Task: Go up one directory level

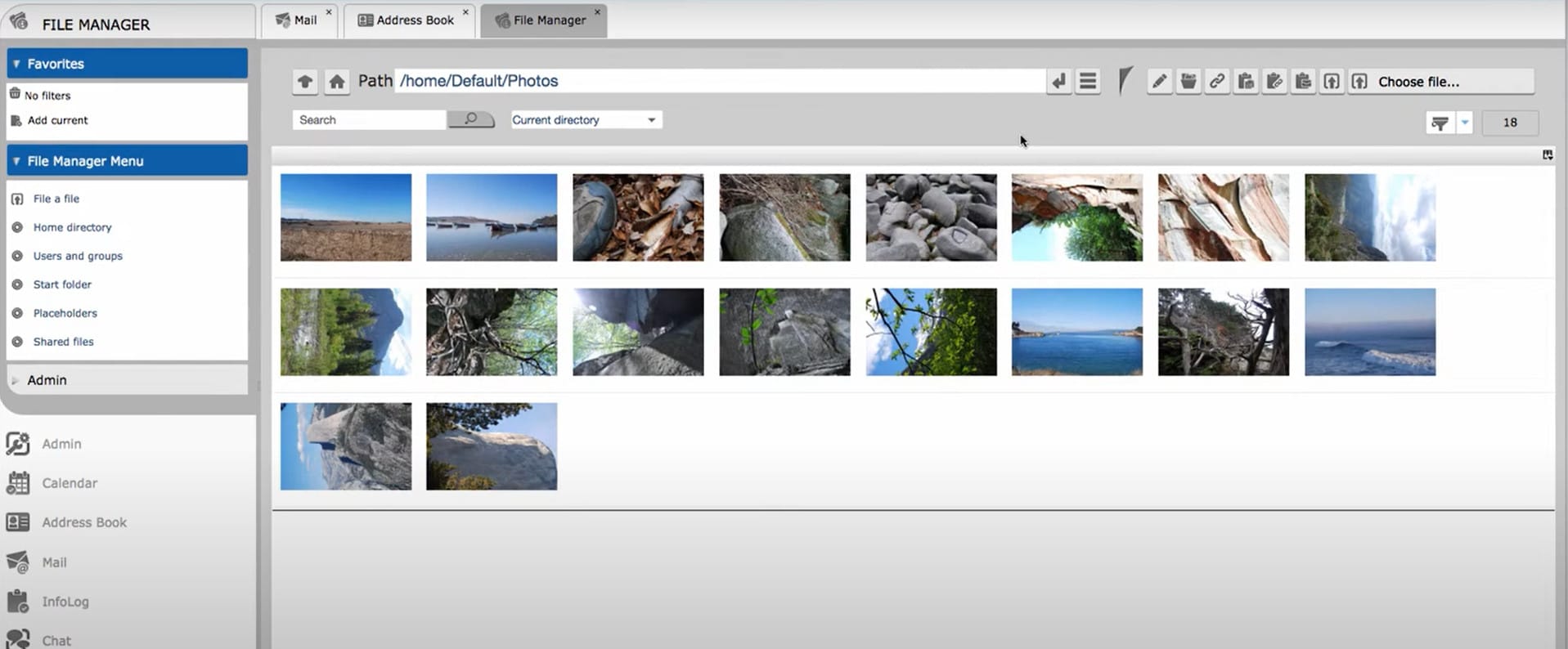Action: (305, 82)
